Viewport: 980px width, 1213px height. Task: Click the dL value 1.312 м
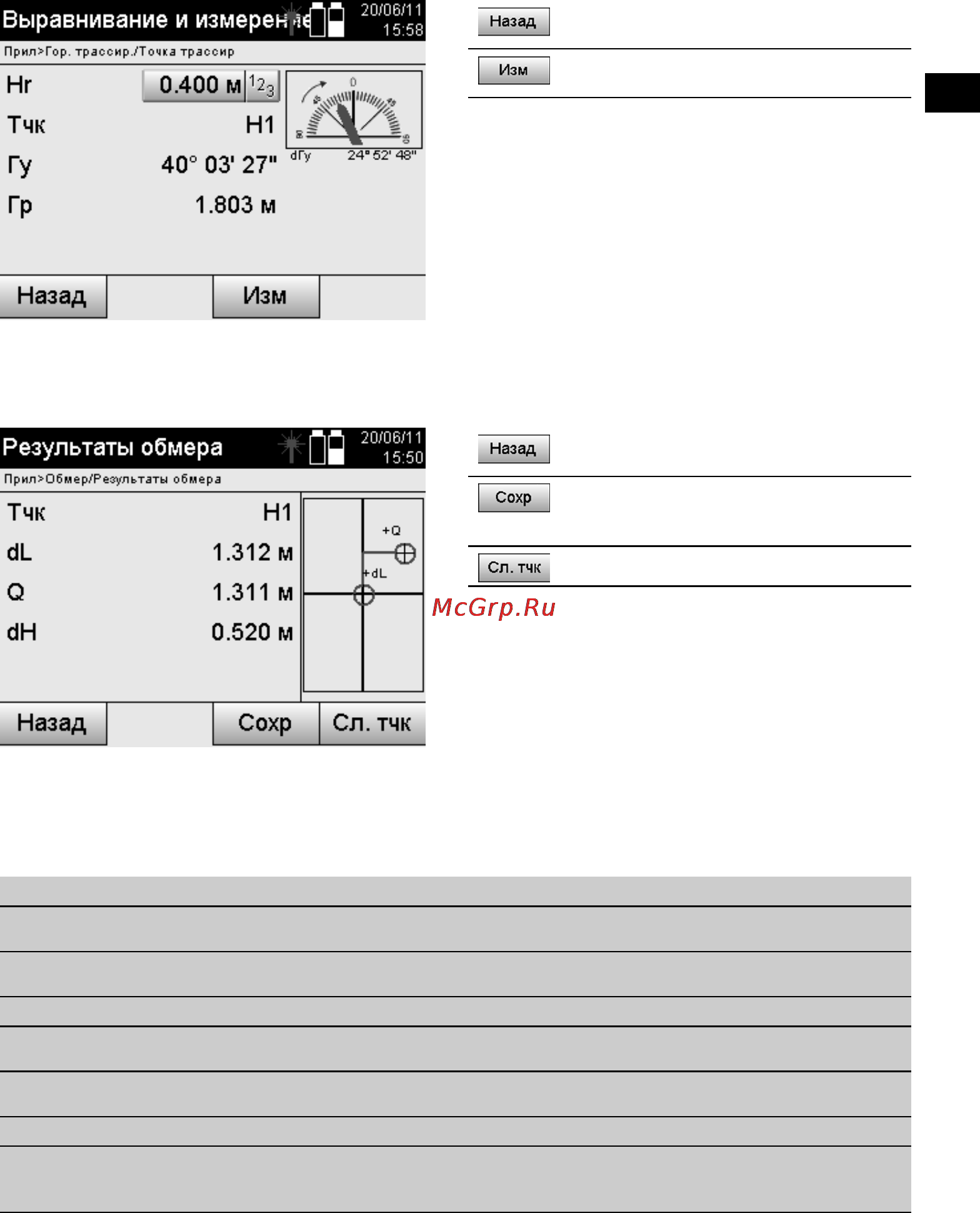tap(252, 553)
